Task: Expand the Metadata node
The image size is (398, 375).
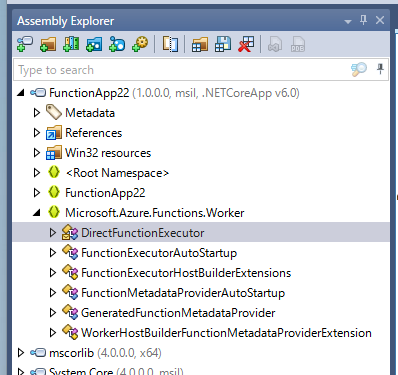Action: point(37,113)
